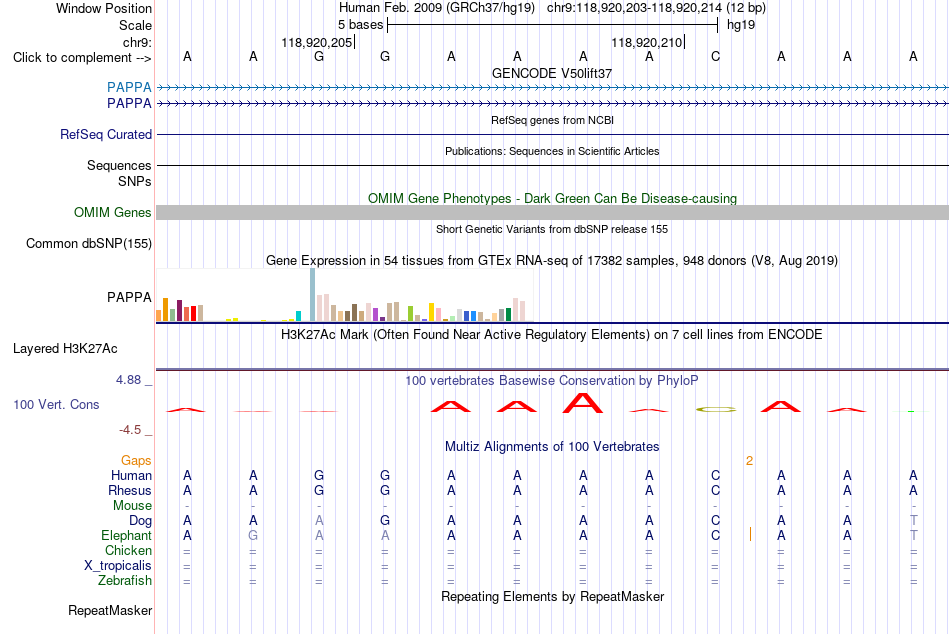Click the hg19 label beside the scale bar
This screenshot has height=634, width=950.
741,25
